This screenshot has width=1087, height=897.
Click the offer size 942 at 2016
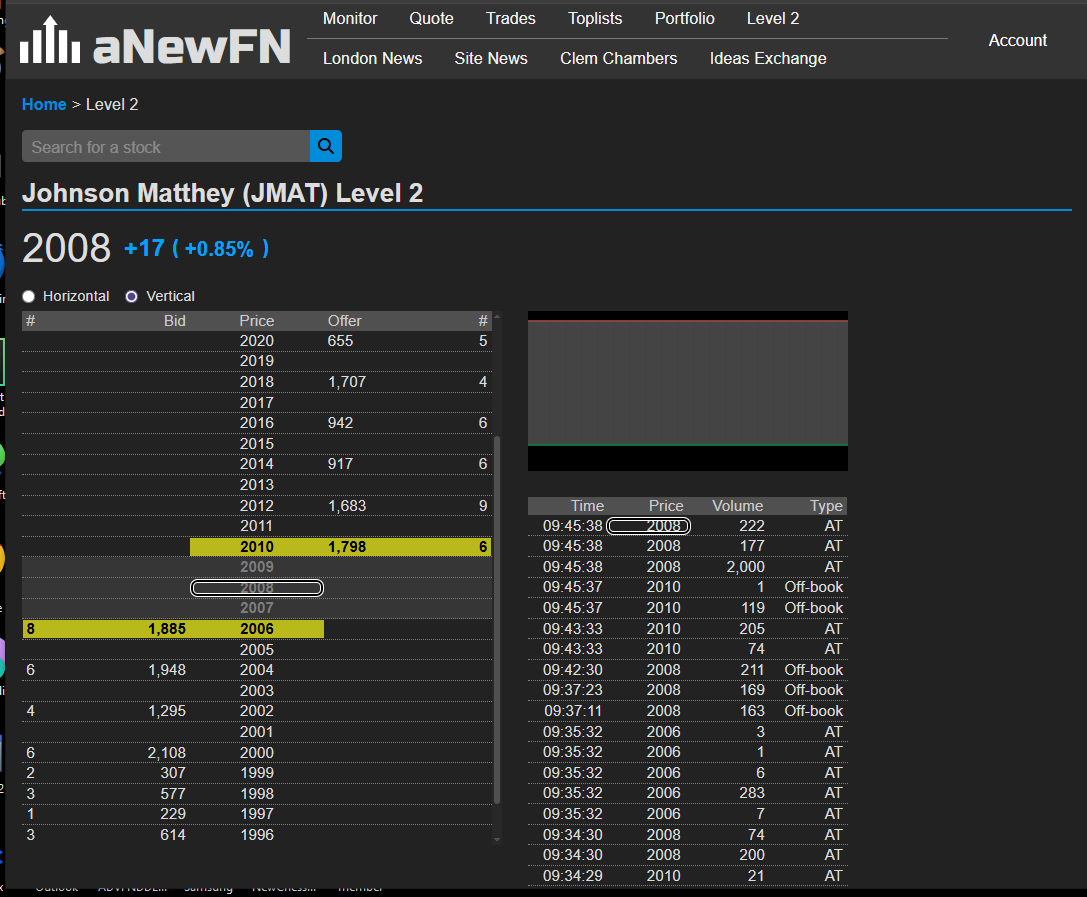coord(340,423)
